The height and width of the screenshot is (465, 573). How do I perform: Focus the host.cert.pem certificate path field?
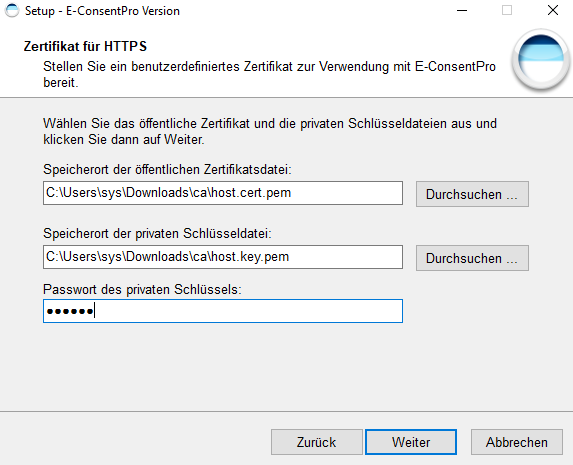[223, 193]
